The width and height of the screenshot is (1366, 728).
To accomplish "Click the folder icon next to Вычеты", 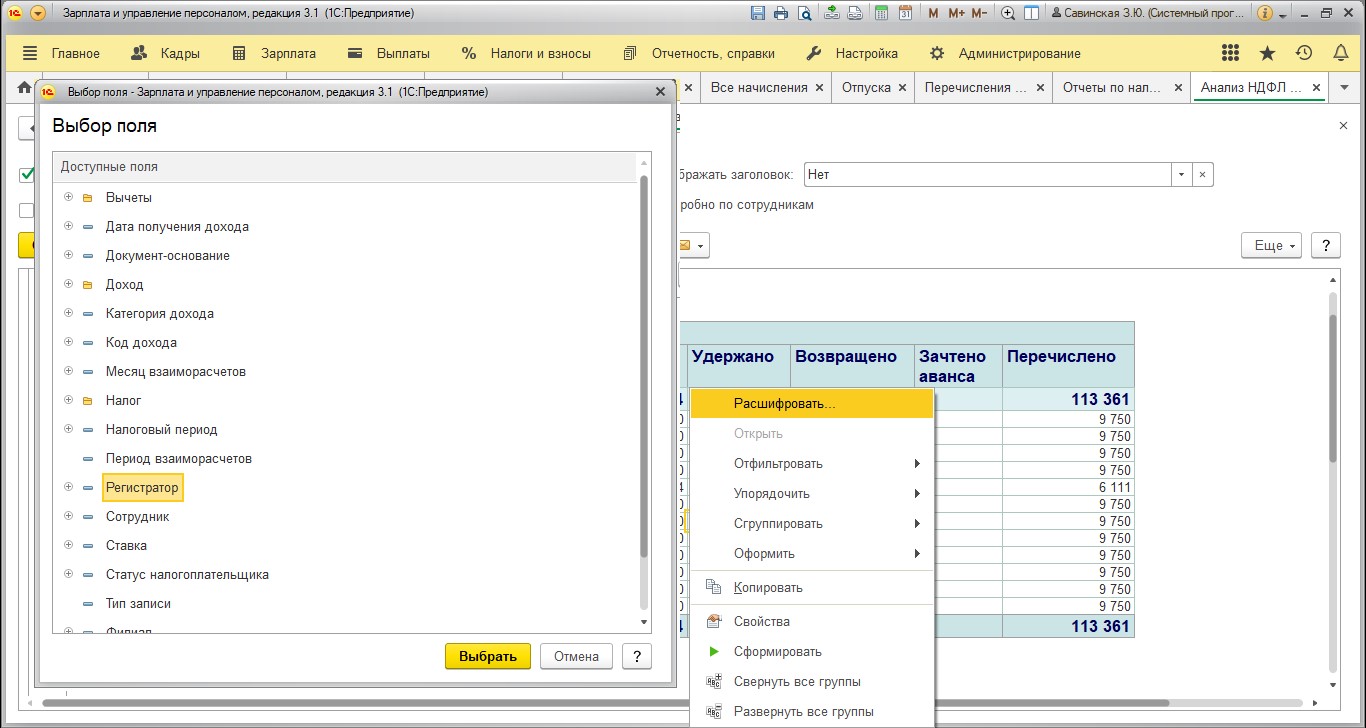I will click(x=88, y=198).
